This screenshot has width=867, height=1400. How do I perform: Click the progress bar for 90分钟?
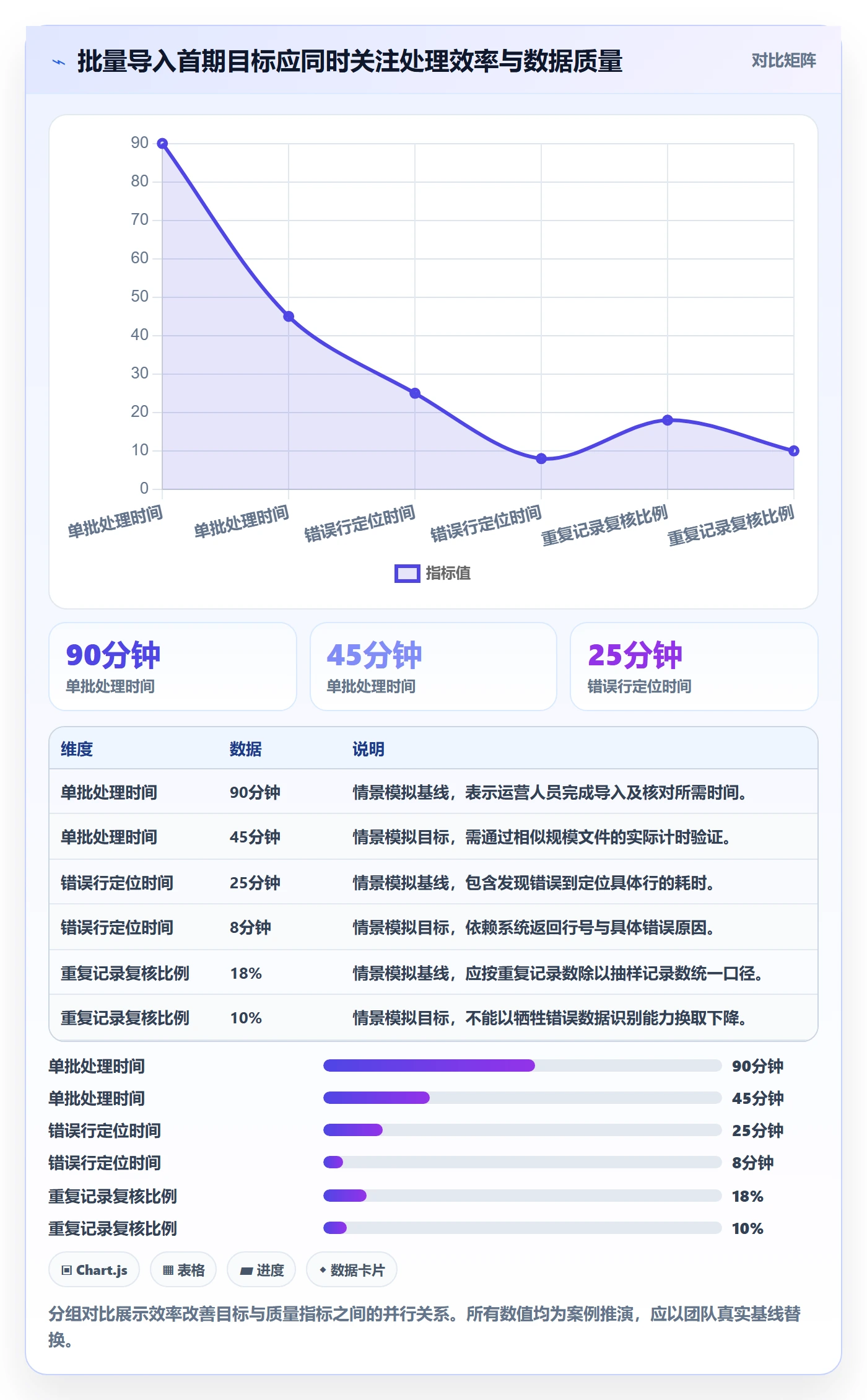tap(523, 1065)
